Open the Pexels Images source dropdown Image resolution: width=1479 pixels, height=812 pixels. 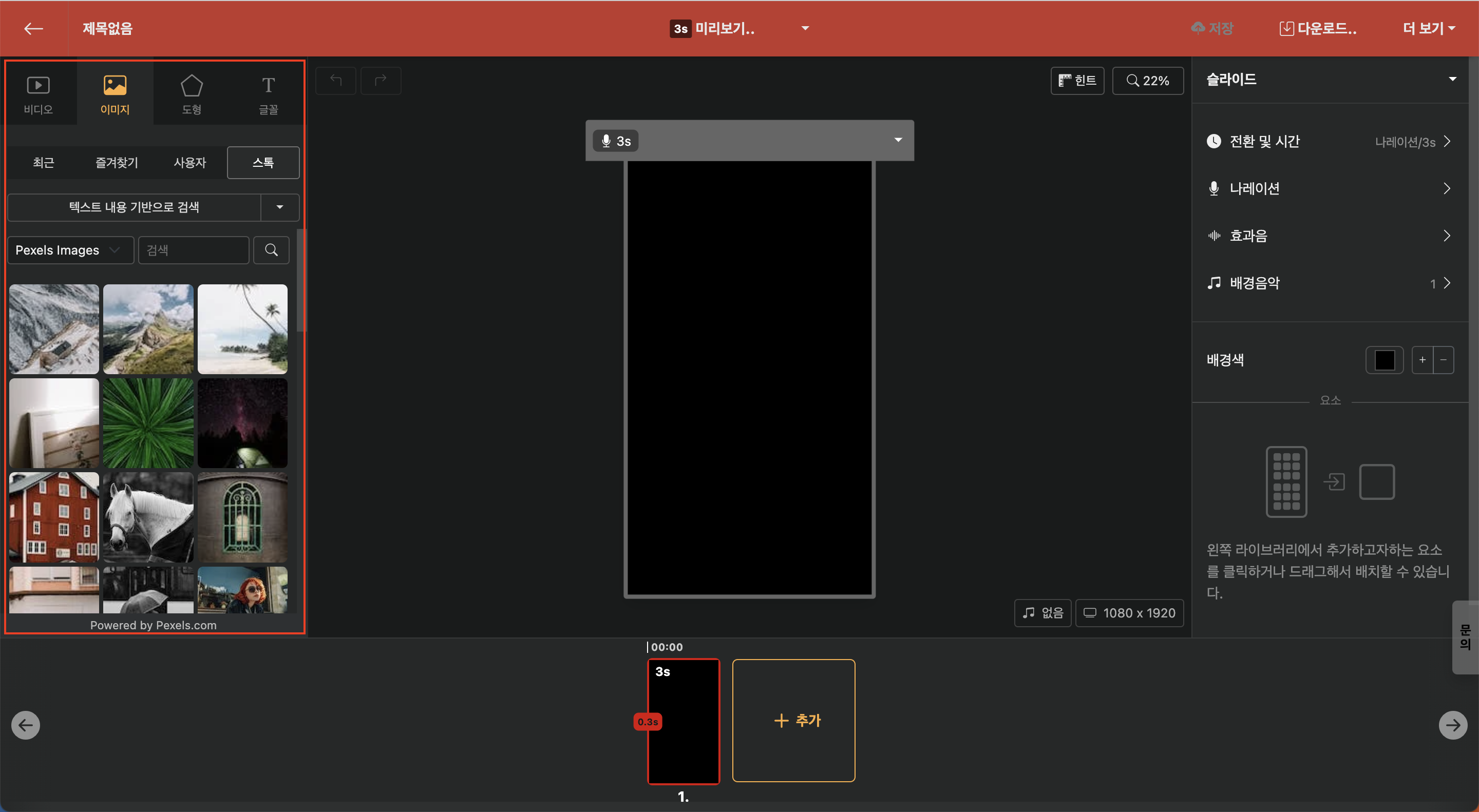70,250
